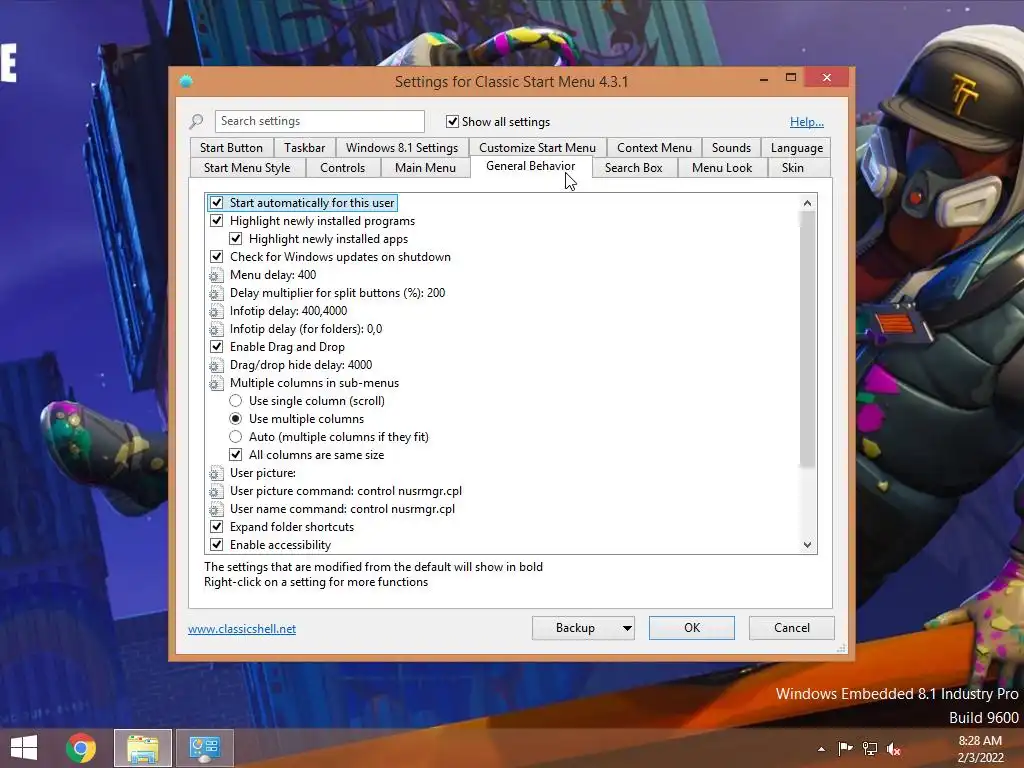Click the gear icon beside User picture:

point(216,473)
